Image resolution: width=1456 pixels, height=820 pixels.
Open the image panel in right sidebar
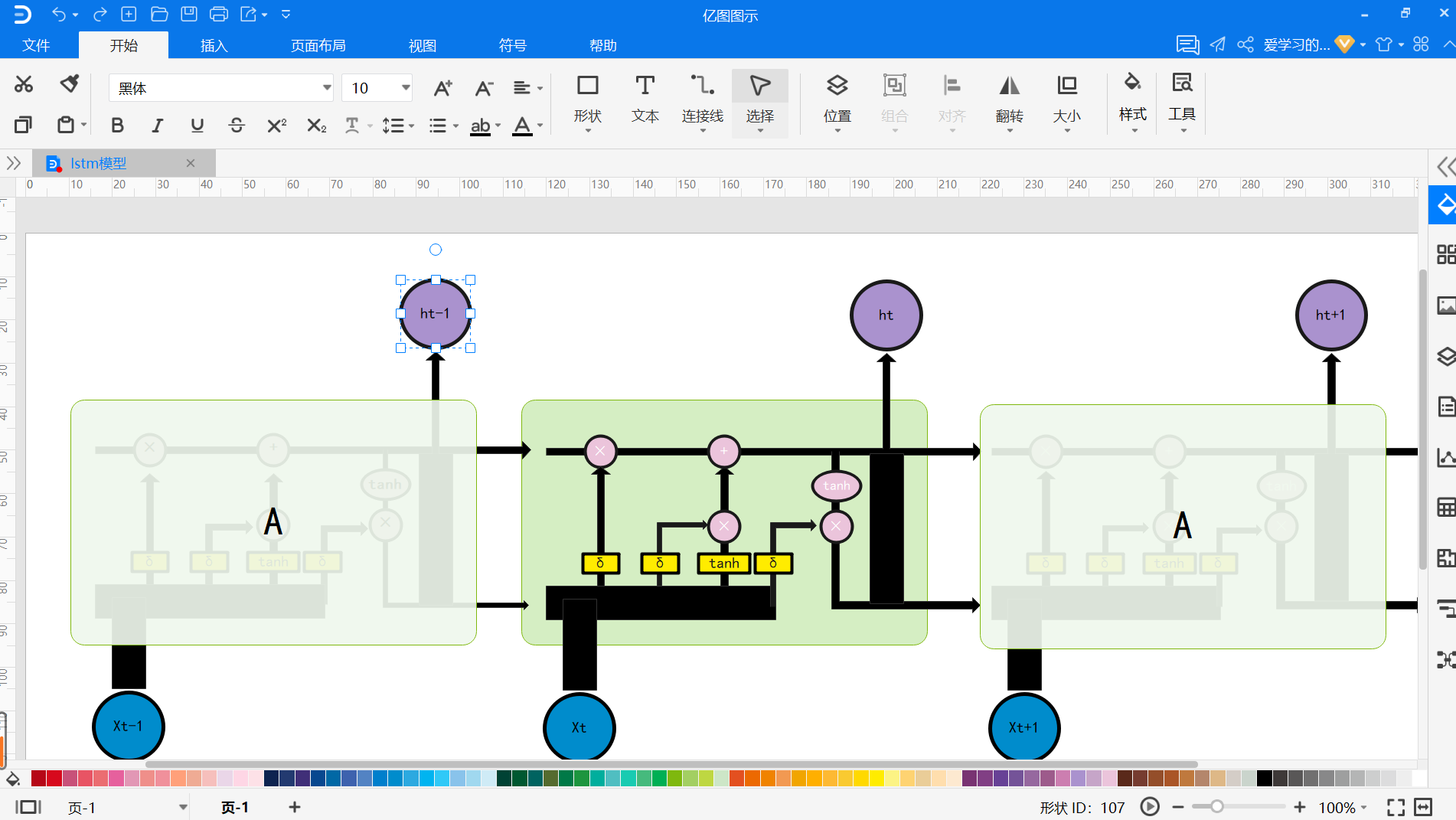(1445, 305)
